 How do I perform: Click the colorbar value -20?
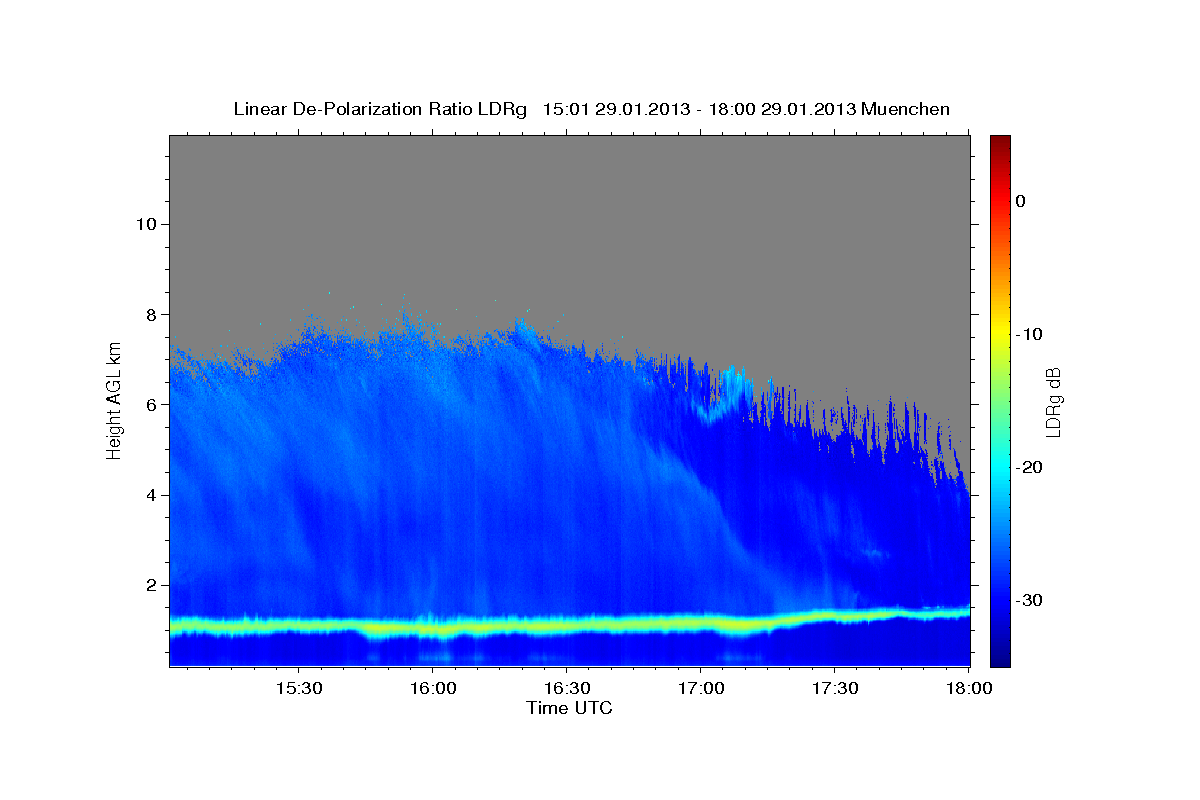[x=1031, y=467]
